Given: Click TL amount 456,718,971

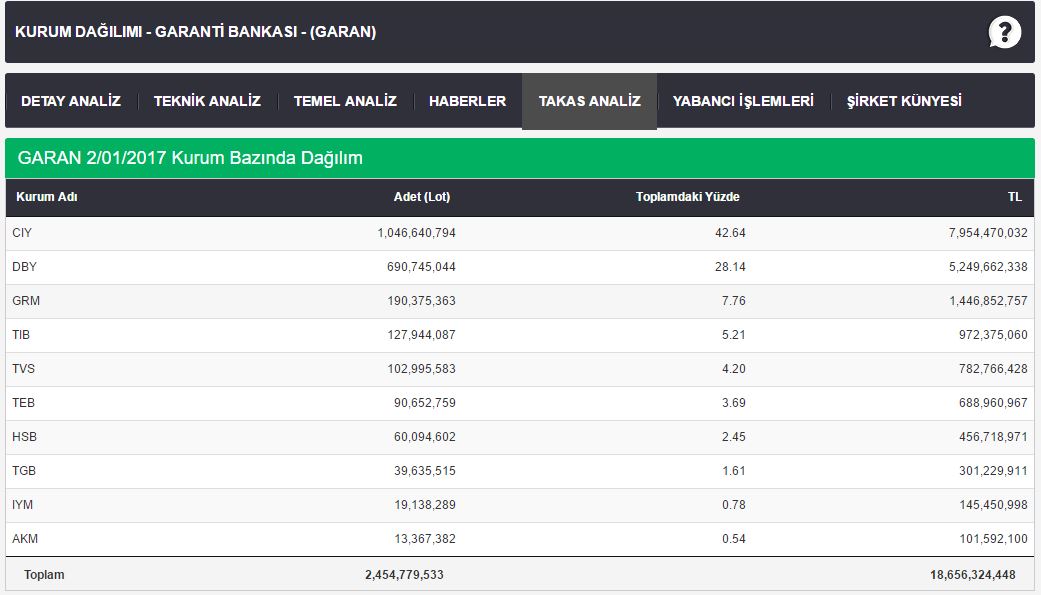Looking at the screenshot, I should point(993,436).
